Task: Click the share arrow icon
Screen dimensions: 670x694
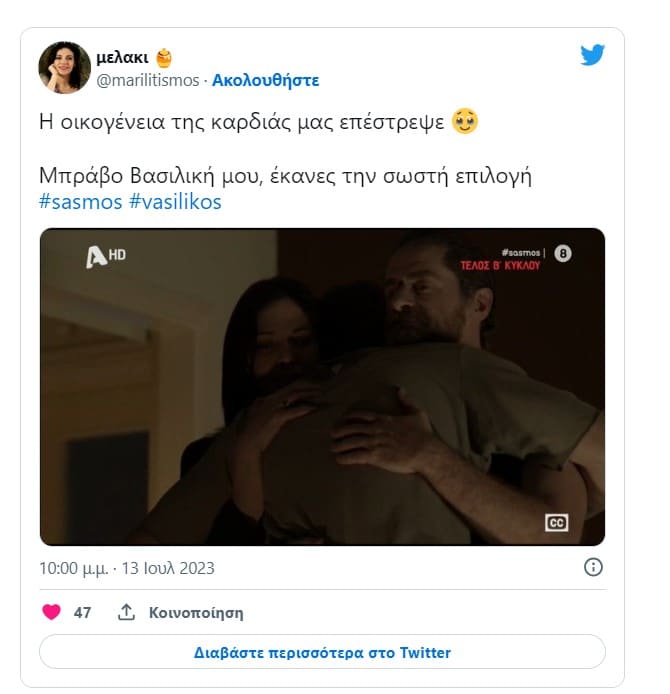Action: [126, 612]
